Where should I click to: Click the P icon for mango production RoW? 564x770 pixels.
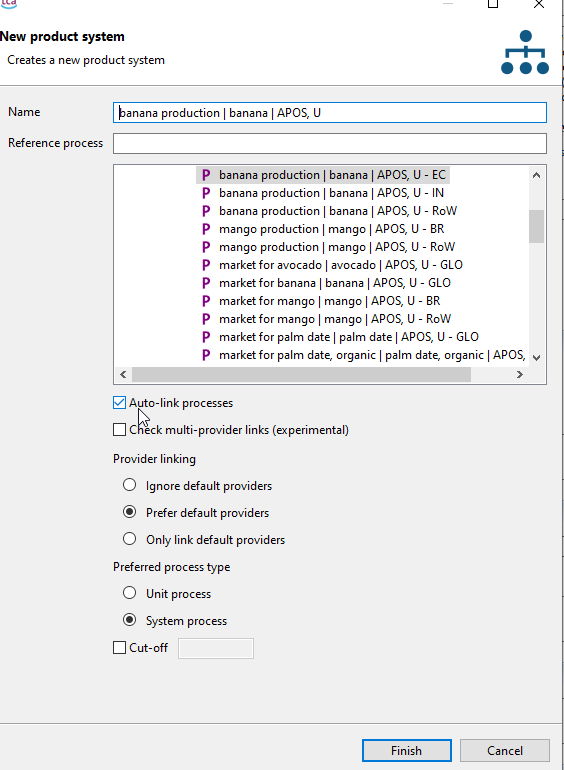pos(206,247)
